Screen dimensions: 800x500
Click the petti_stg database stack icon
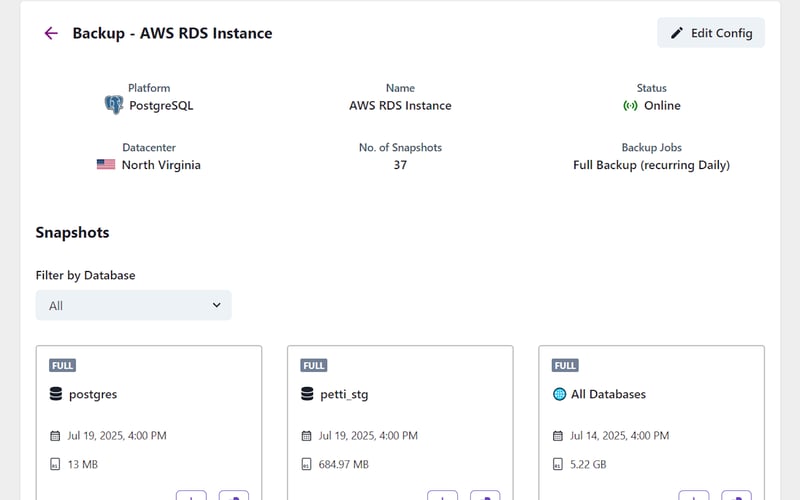click(308, 394)
